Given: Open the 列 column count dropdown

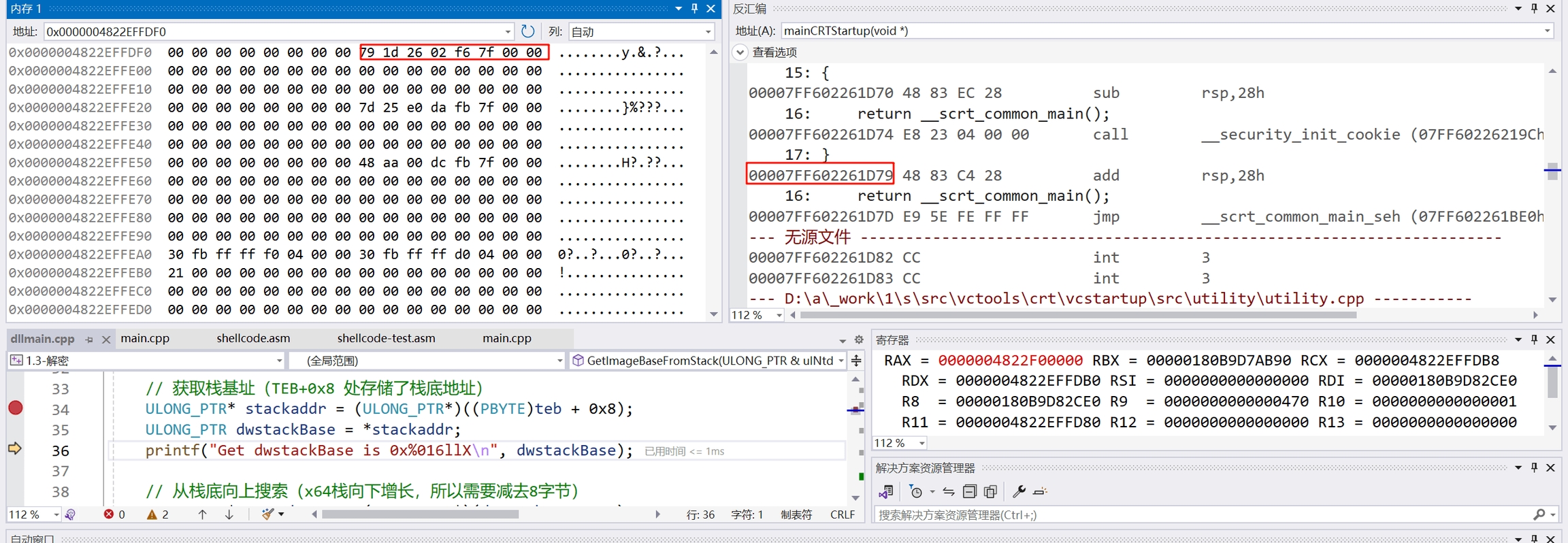Looking at the screenshot, I should tap(708, 32).
